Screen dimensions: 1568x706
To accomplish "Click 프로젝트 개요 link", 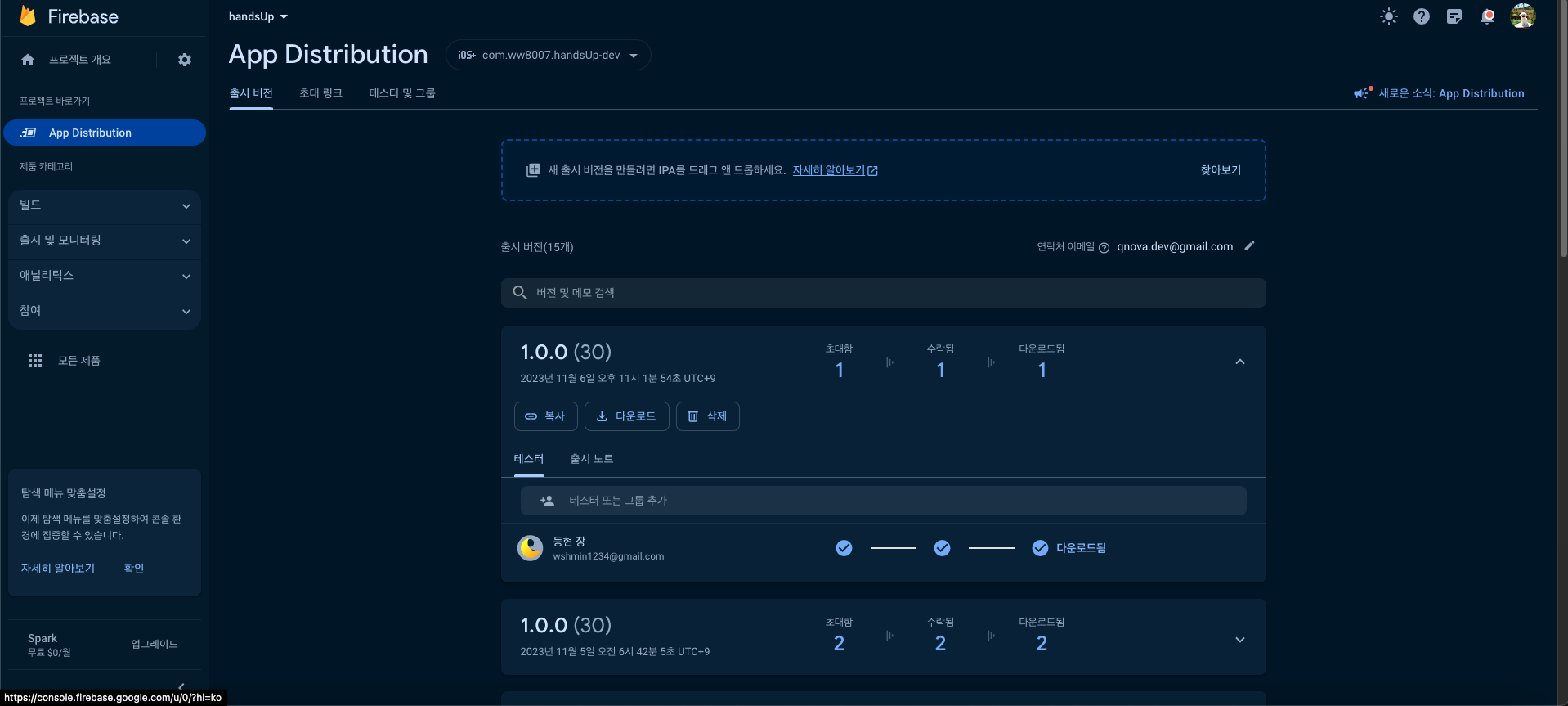I will [x=80, y=60].
